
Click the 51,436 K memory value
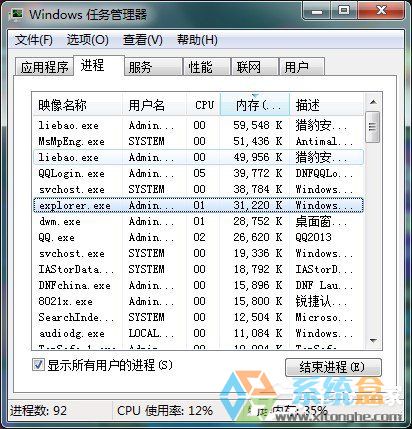(257, 141)
